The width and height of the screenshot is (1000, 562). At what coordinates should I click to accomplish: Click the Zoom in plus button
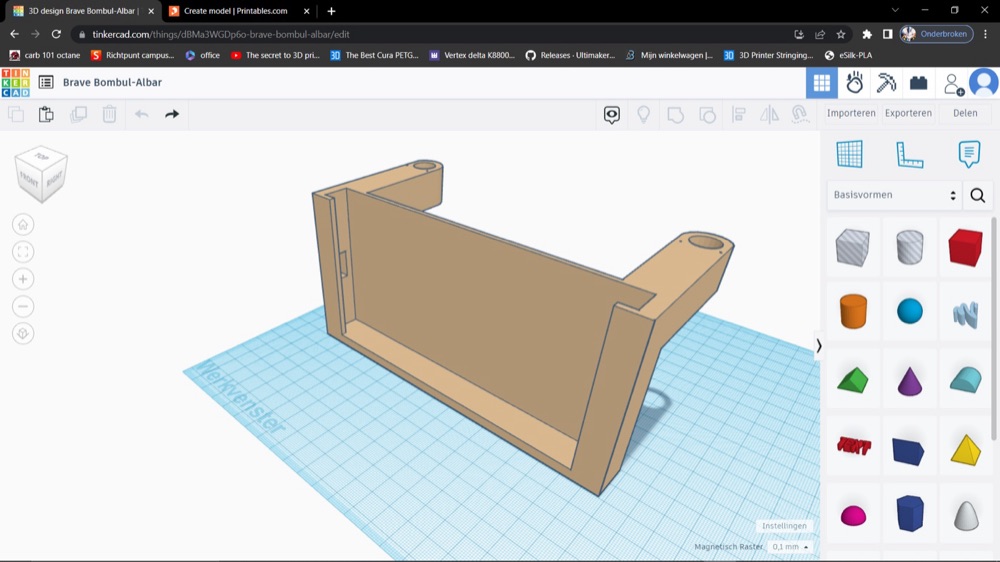[x=23, y=279]
